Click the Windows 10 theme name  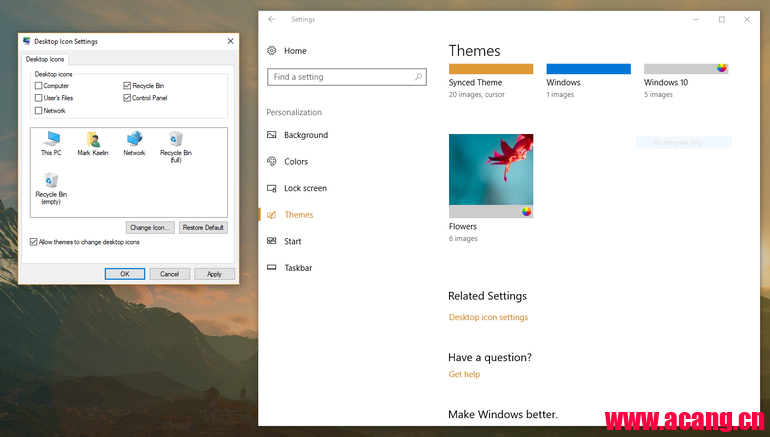click(666, 82)
